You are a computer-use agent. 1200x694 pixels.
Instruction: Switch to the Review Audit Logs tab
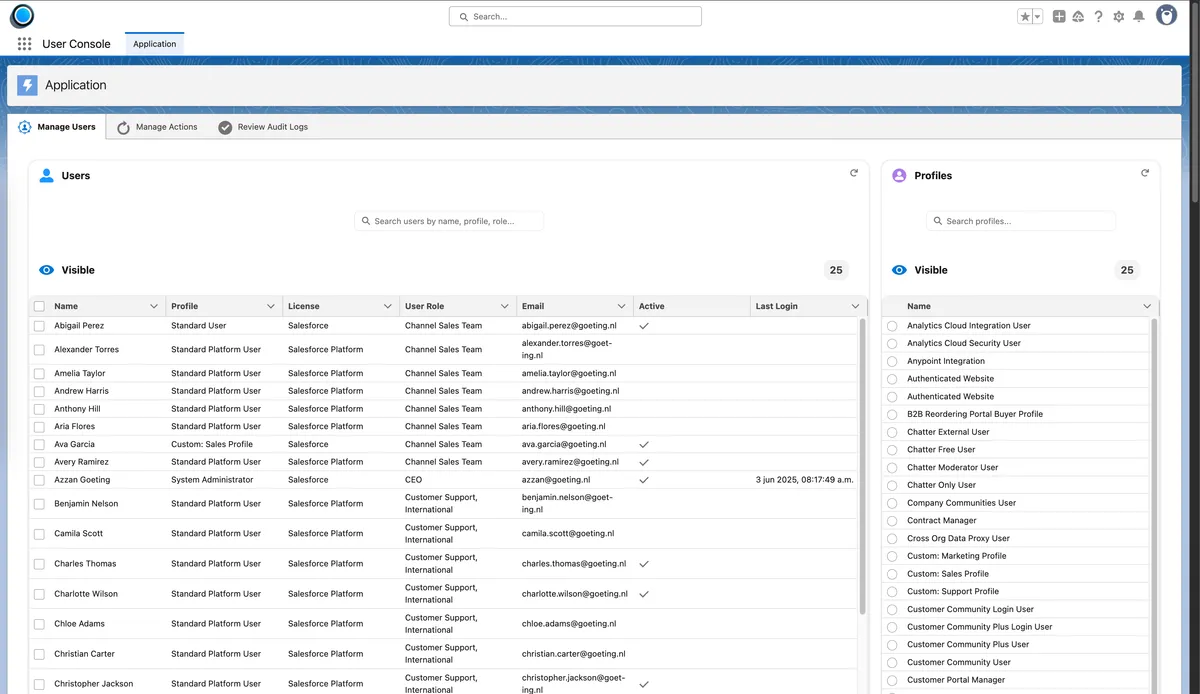263,127
